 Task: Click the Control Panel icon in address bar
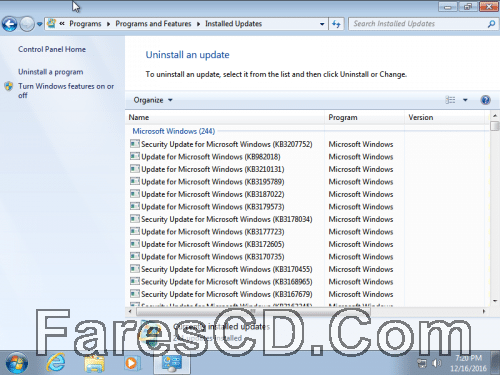pyautogui.click(x=52, y=24)
